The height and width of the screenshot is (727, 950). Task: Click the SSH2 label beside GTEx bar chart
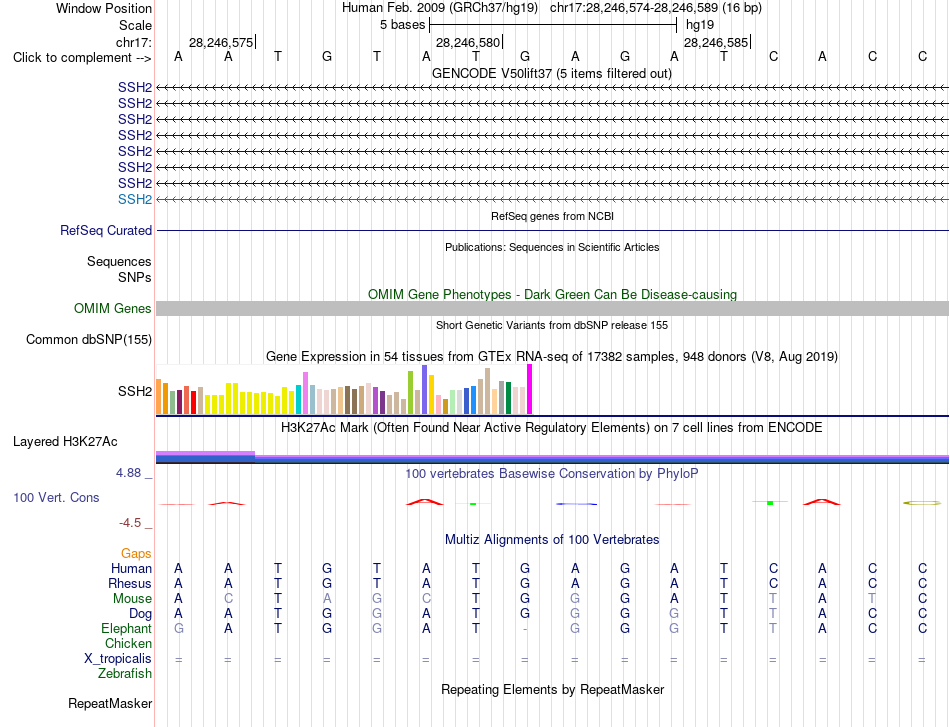pyautogui.click(x=135, y=391)
